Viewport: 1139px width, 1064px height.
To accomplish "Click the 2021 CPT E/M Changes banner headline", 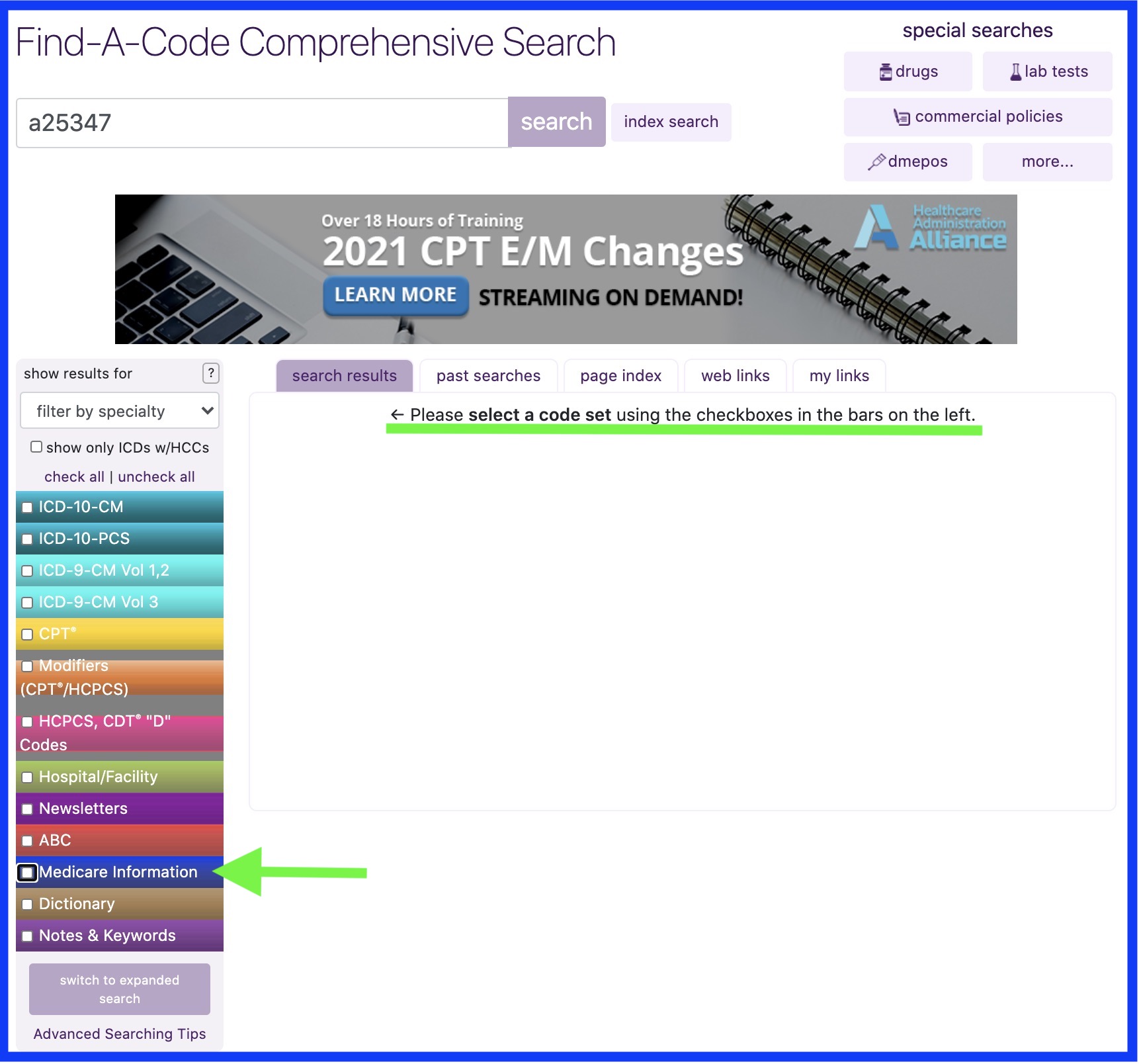I will click(533, 252).
